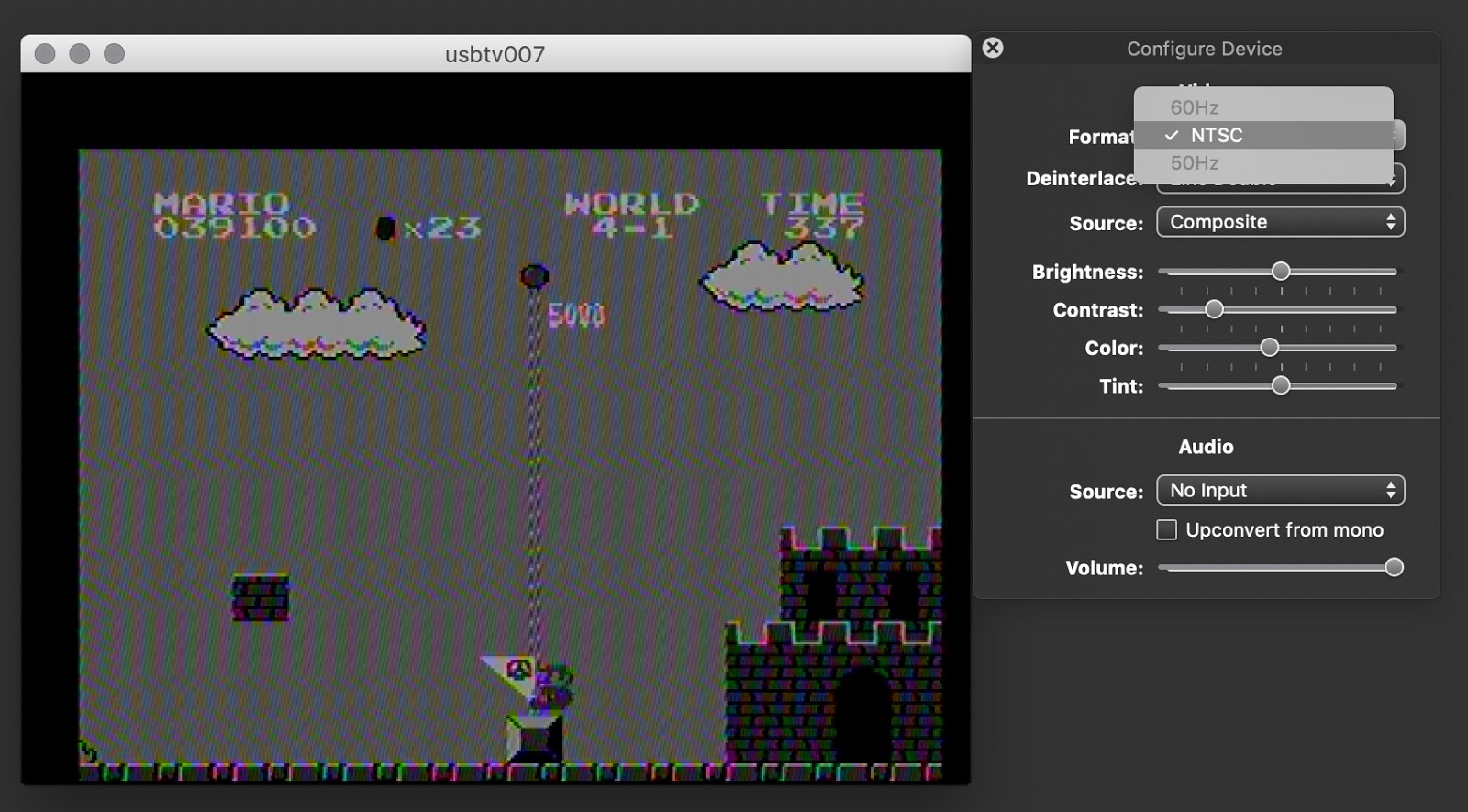The width and height of the screenshot is (1468, 812).
Task: Click the Tint slider handle
Action: pos(1281,385)
